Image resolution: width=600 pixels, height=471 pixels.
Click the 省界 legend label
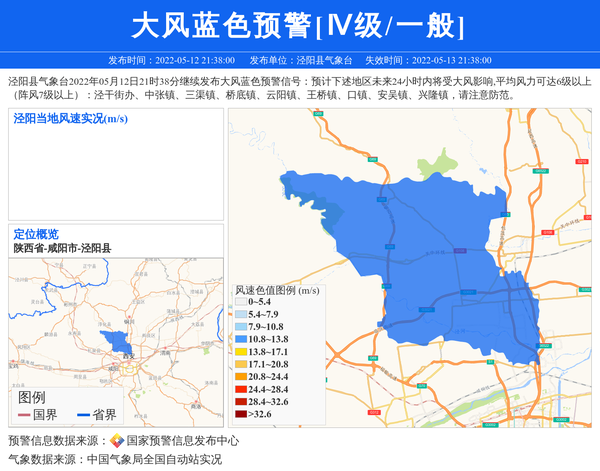[x=104, y=415]
